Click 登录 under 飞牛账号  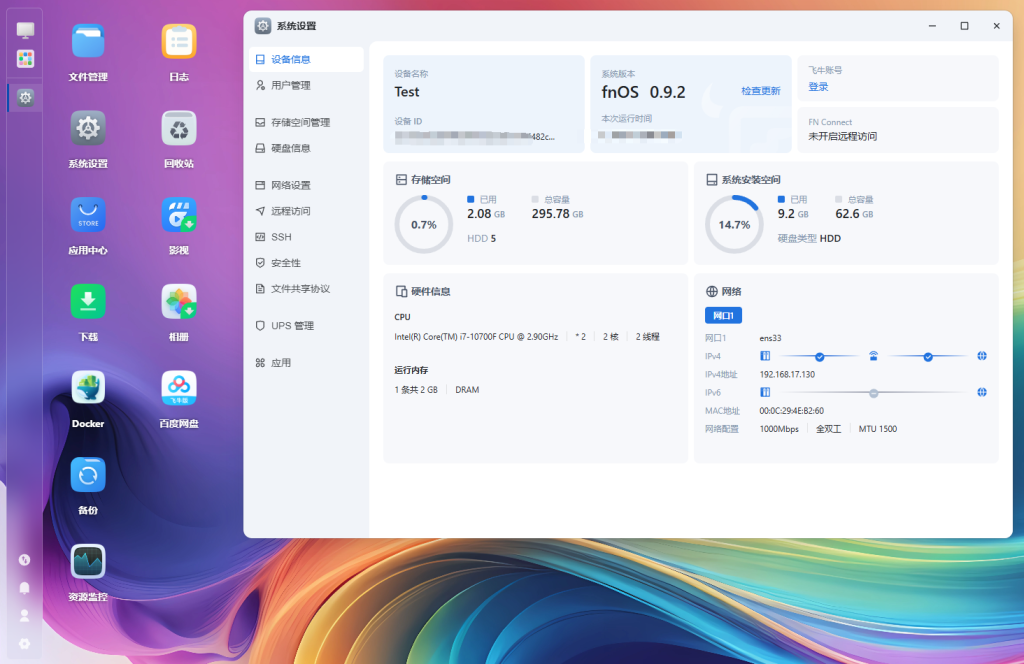[x=818, y=87]
